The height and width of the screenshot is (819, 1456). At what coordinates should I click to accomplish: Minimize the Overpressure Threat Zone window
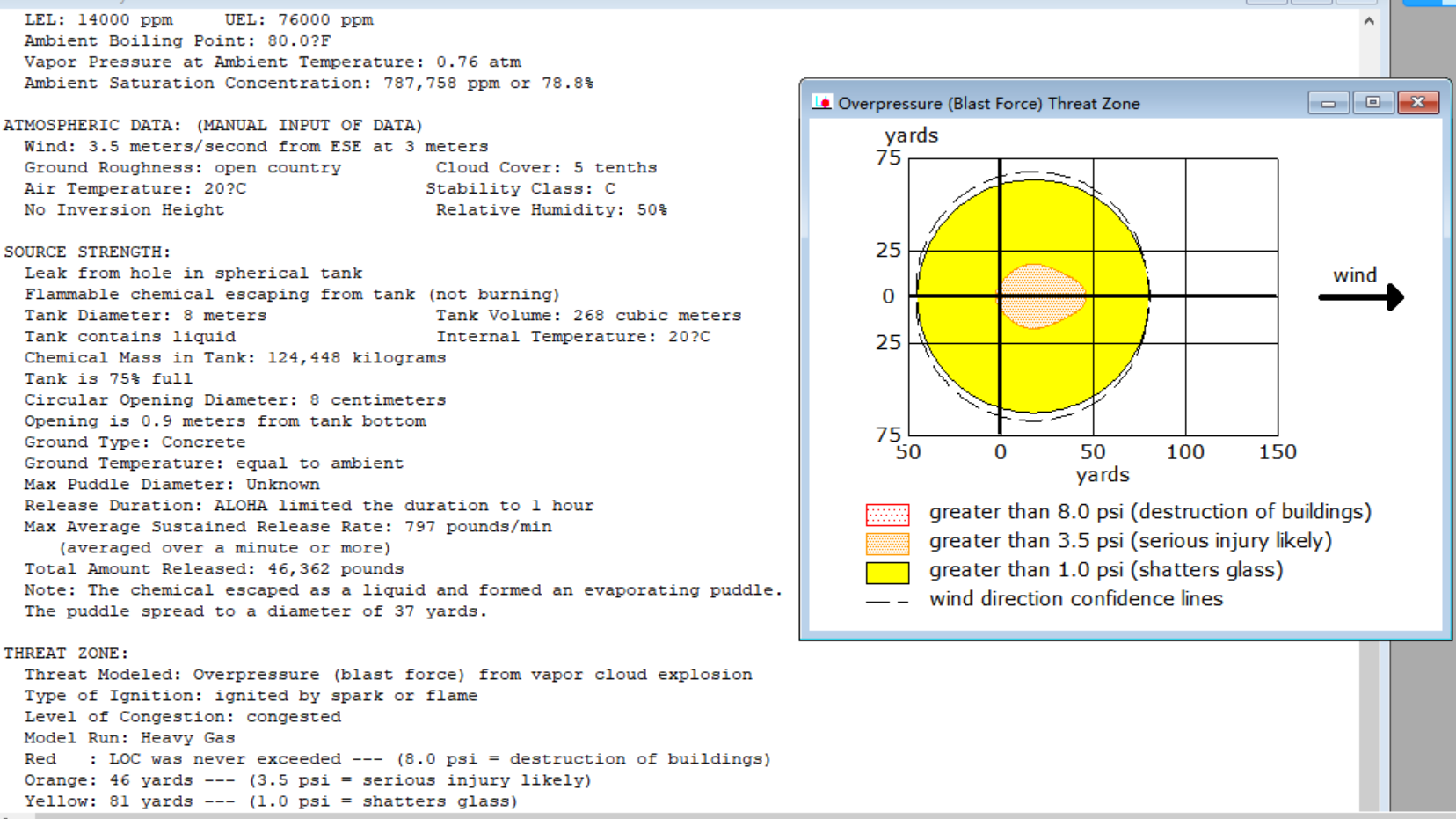click(1328, 103)
